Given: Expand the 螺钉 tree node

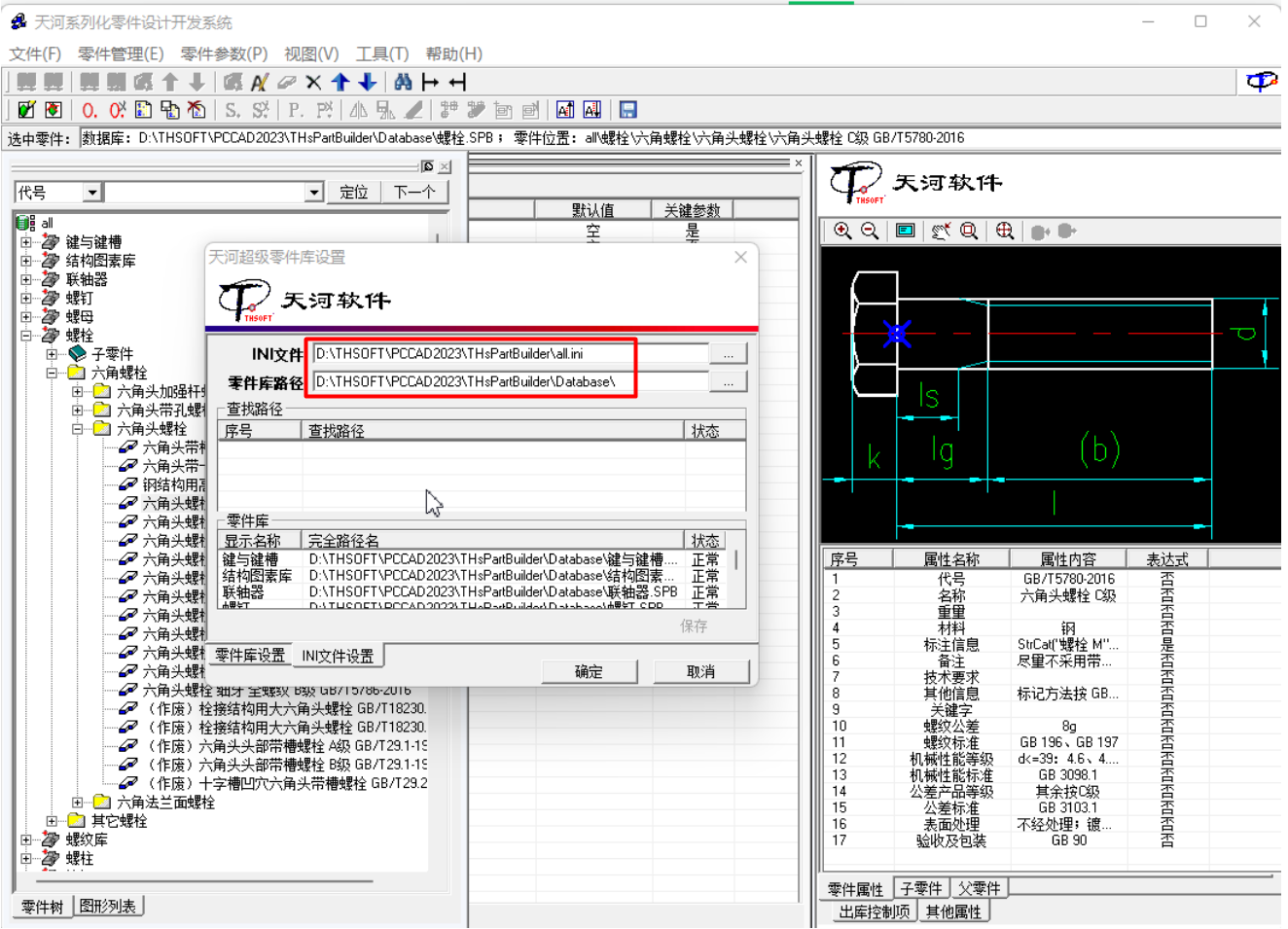Looking at the screenshot, I should coord(26,298).
